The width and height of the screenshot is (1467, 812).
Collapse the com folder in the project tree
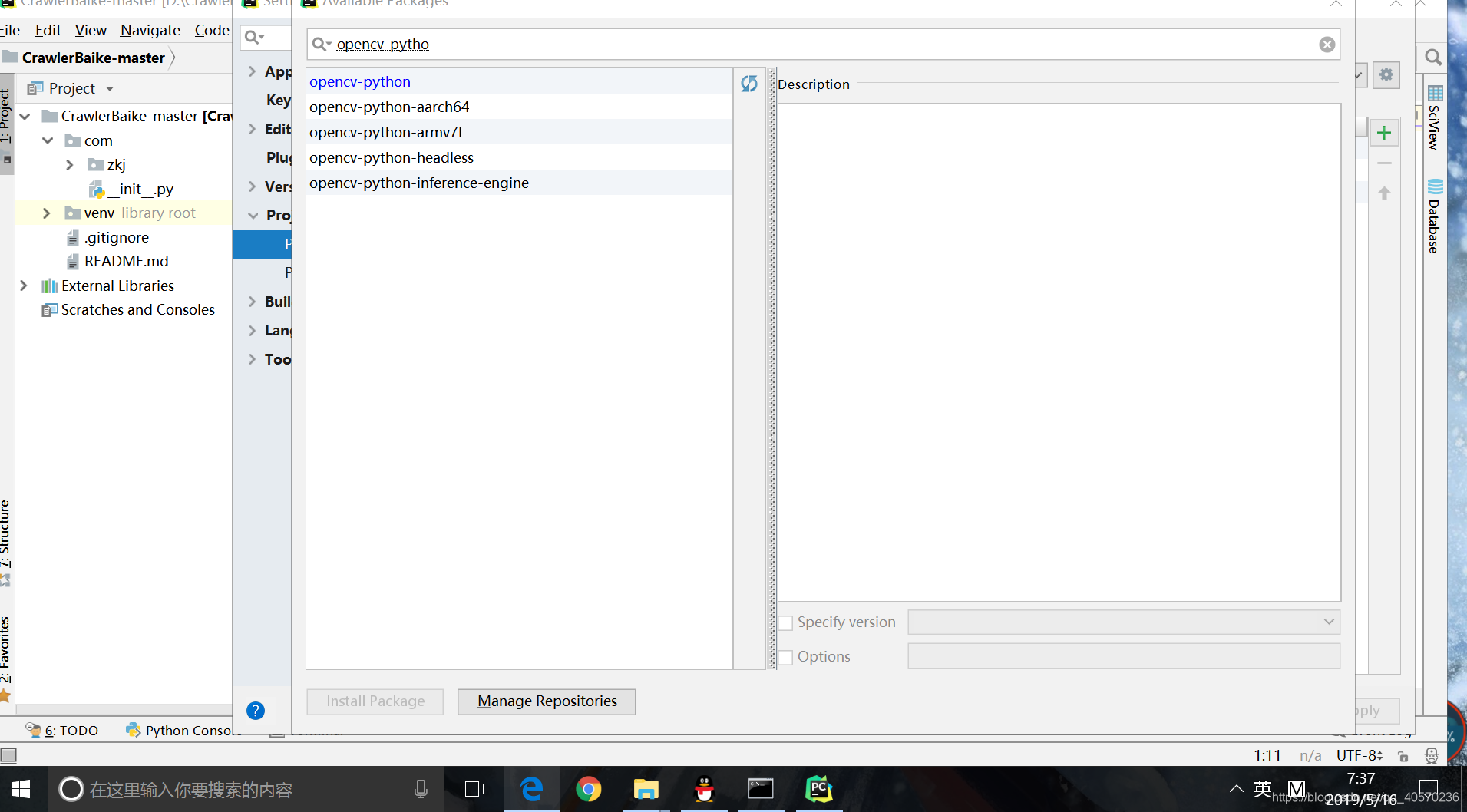(48, 140)
